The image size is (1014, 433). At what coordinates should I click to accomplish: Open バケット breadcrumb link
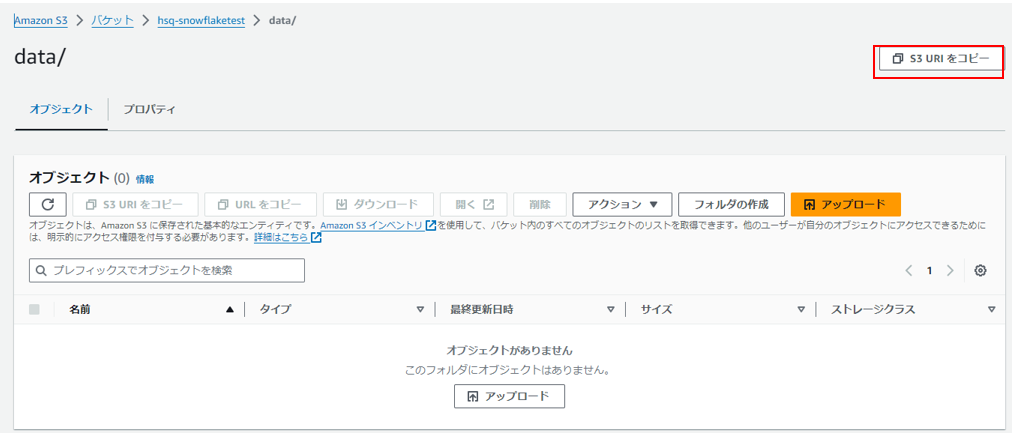tap(113, 21)
